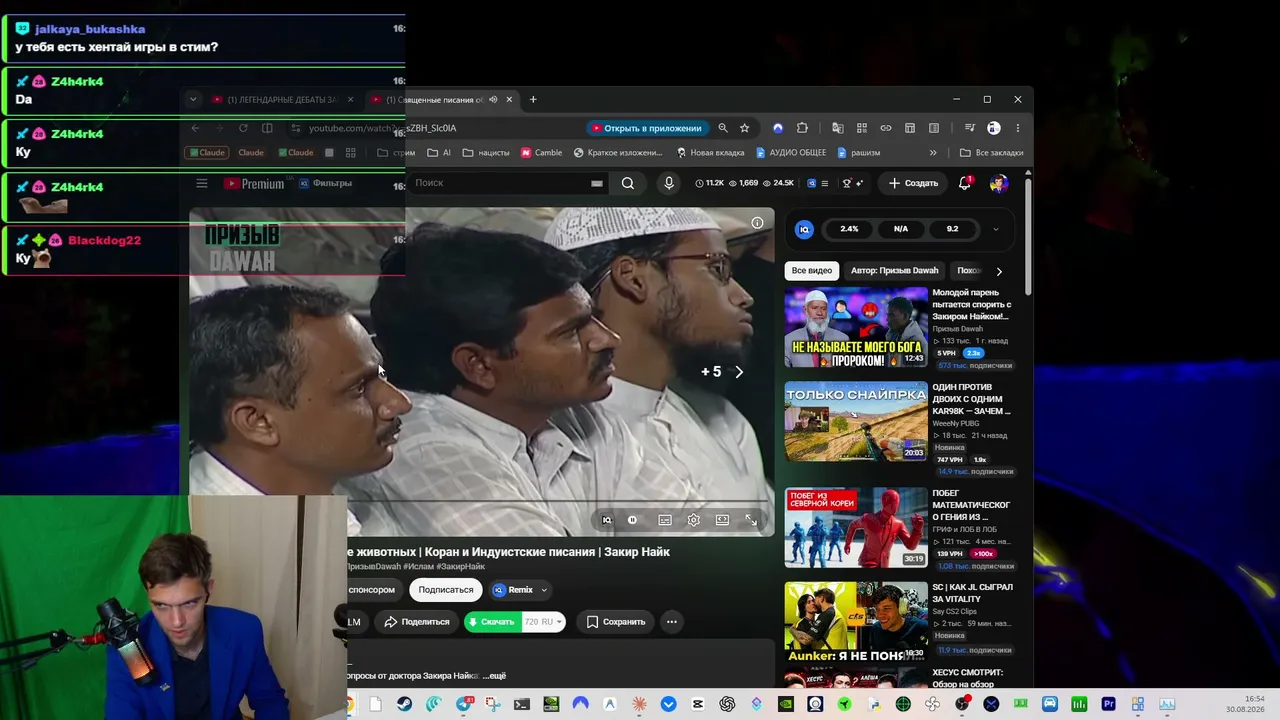Open video player settings gear

pos(693,520)
